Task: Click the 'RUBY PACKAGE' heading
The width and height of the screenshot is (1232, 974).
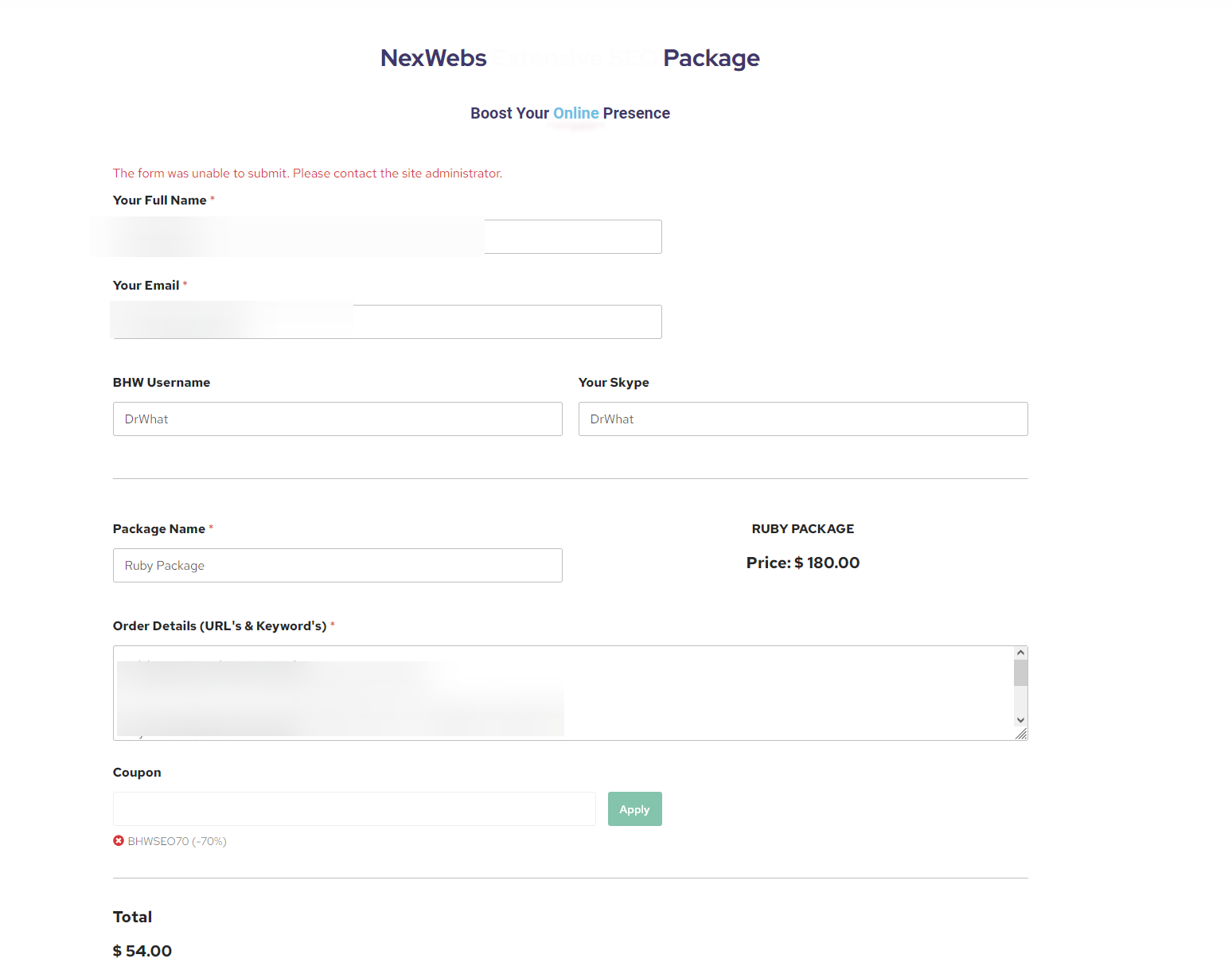Action: pos(803,529)
